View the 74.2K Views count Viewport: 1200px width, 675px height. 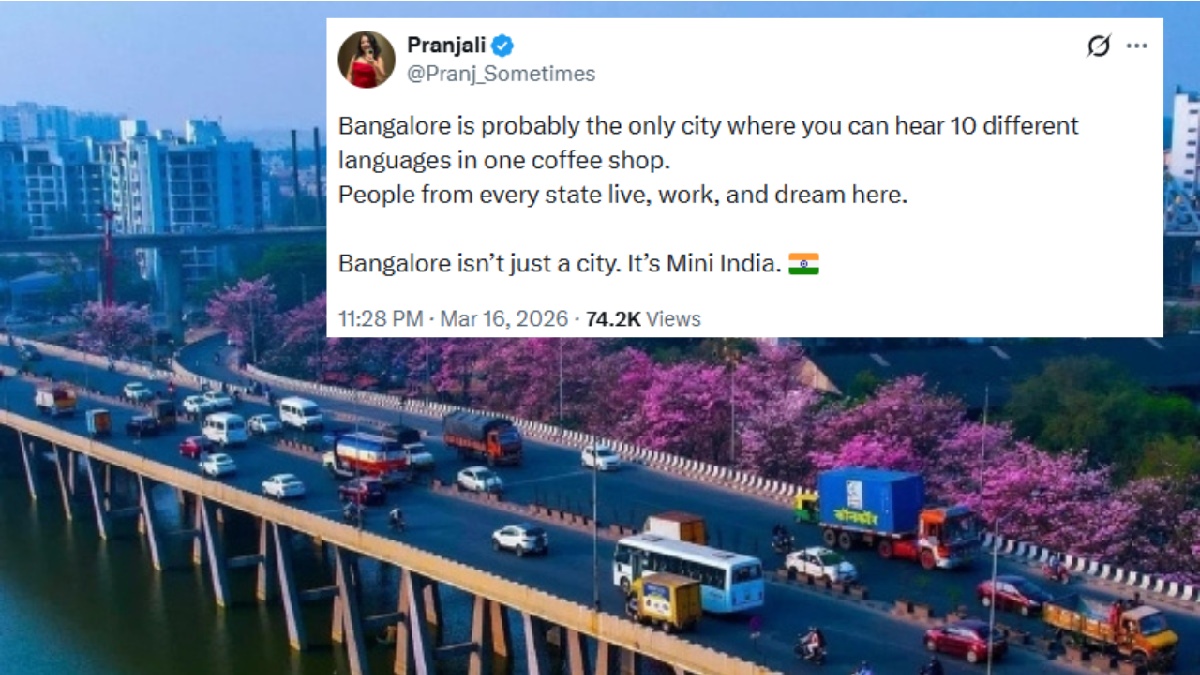pos(643,319)
